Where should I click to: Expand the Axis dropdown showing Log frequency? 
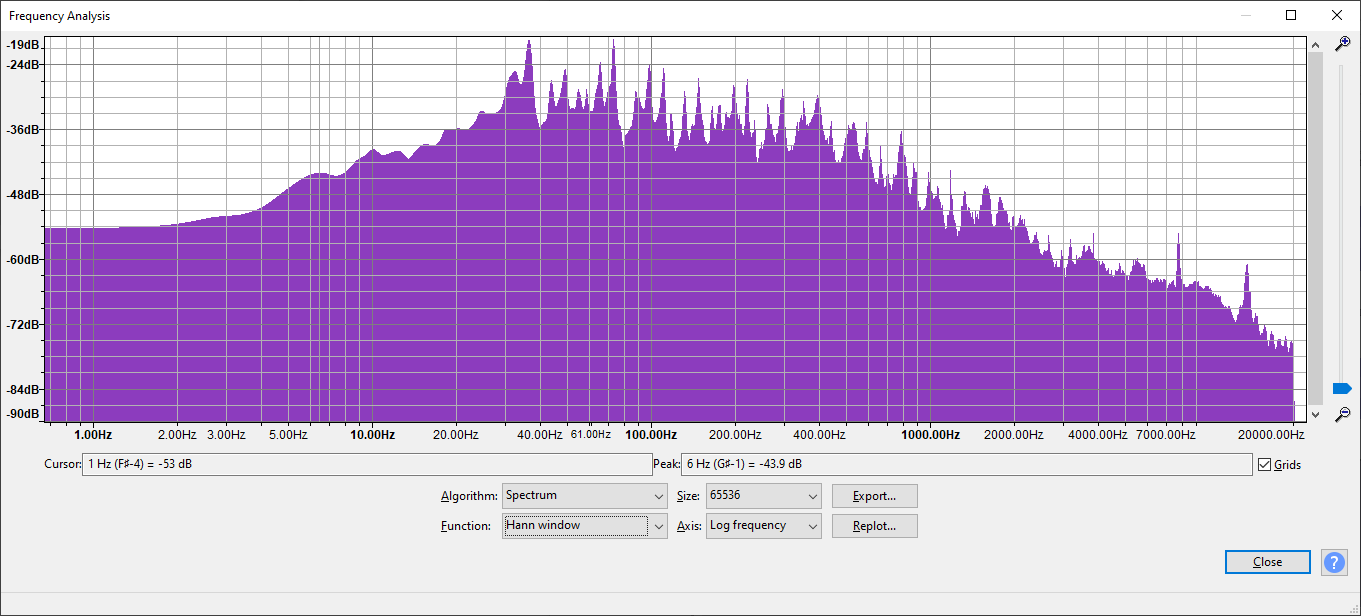click(x=763, y=526)
